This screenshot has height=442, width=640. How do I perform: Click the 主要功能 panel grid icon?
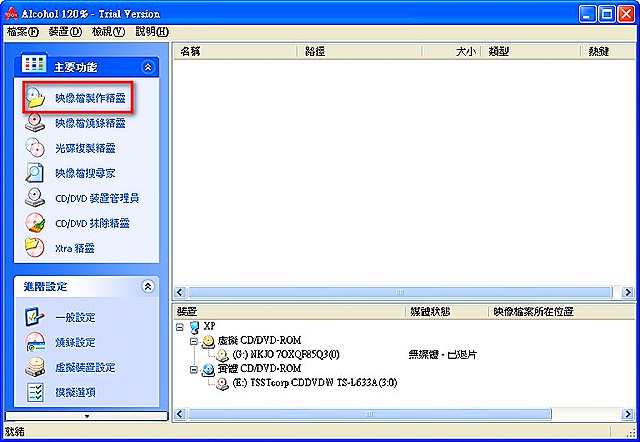34,64
